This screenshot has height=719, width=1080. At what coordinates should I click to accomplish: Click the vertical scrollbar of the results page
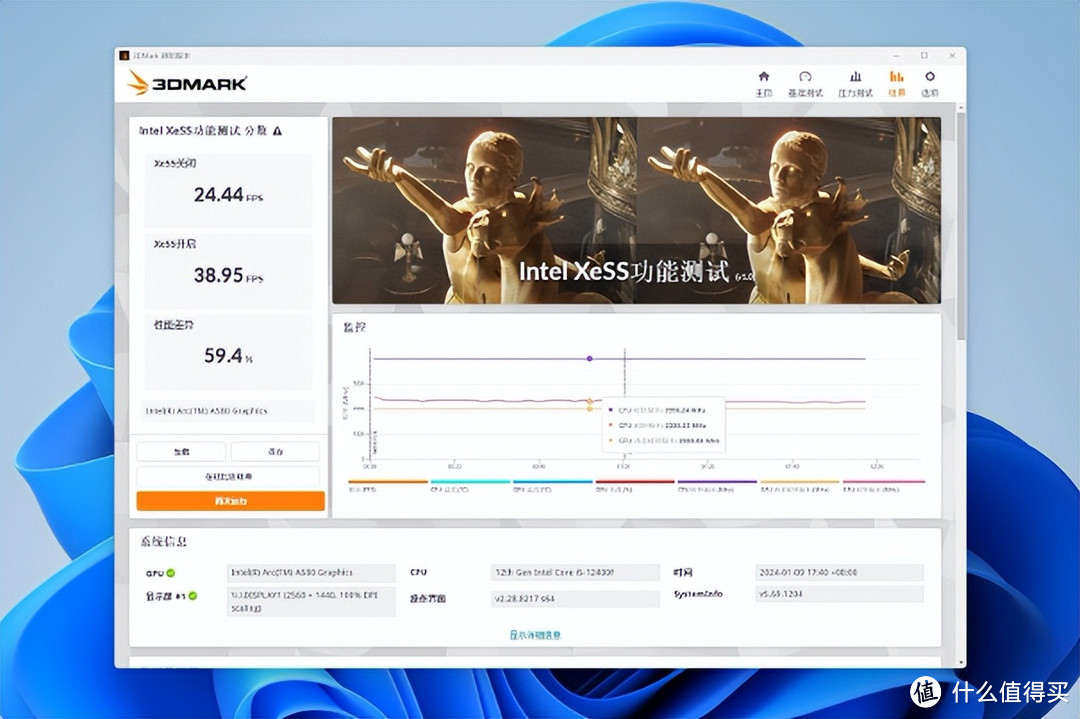pos(961,227)
